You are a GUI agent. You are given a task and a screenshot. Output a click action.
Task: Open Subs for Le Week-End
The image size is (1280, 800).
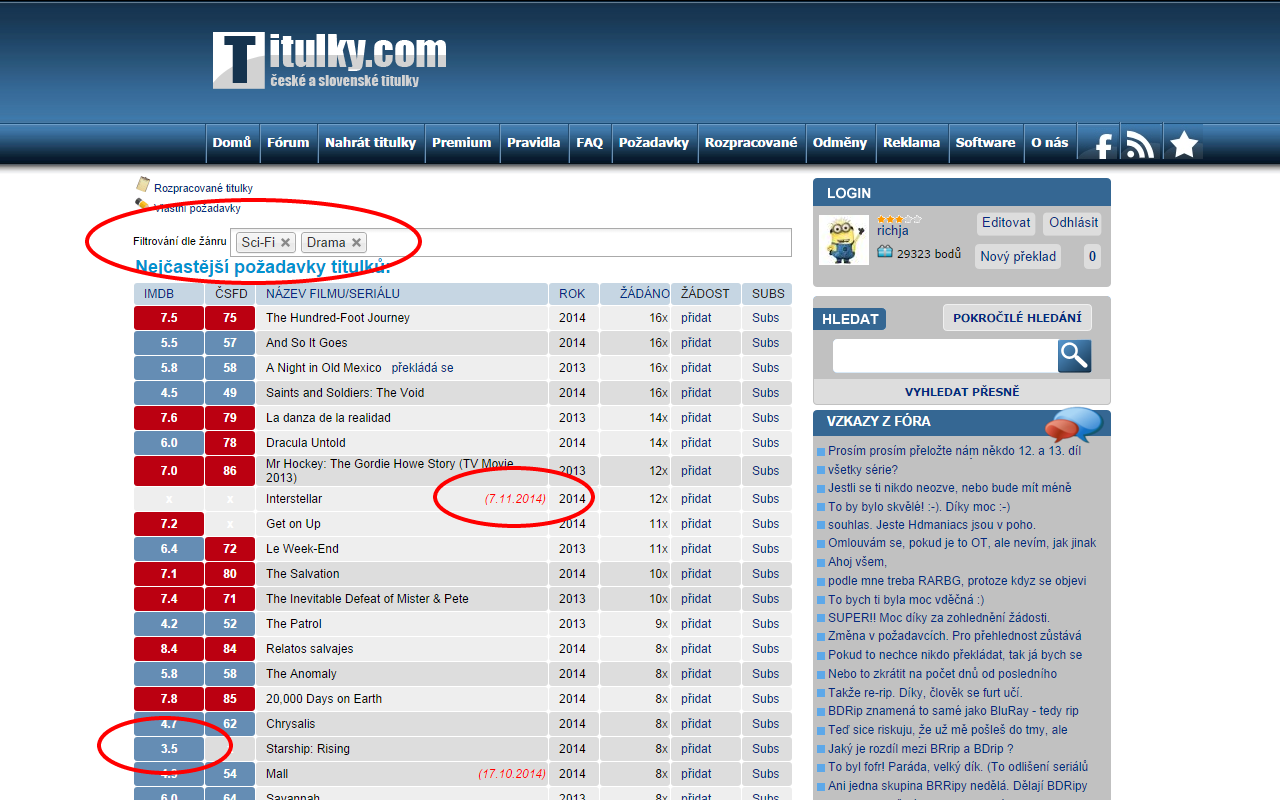[766, 549]
